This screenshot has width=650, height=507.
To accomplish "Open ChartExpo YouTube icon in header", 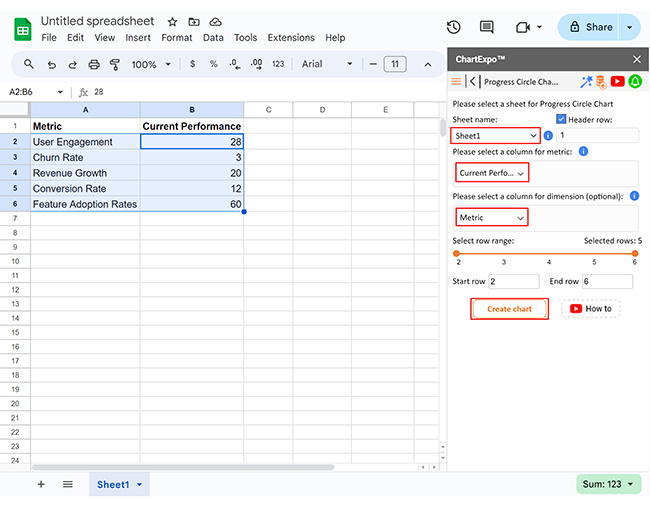I will (617, 81).
